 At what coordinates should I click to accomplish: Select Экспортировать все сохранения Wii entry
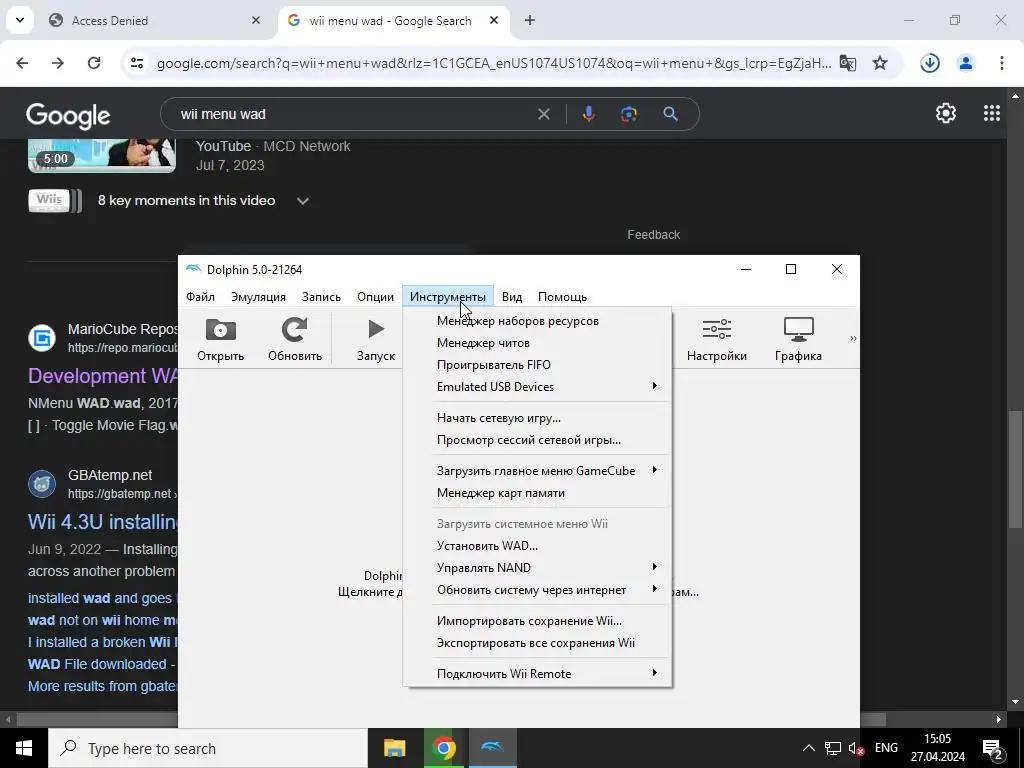537,643
